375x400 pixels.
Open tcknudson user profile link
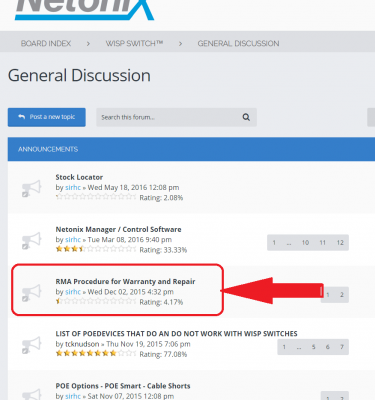click(82, 344)
